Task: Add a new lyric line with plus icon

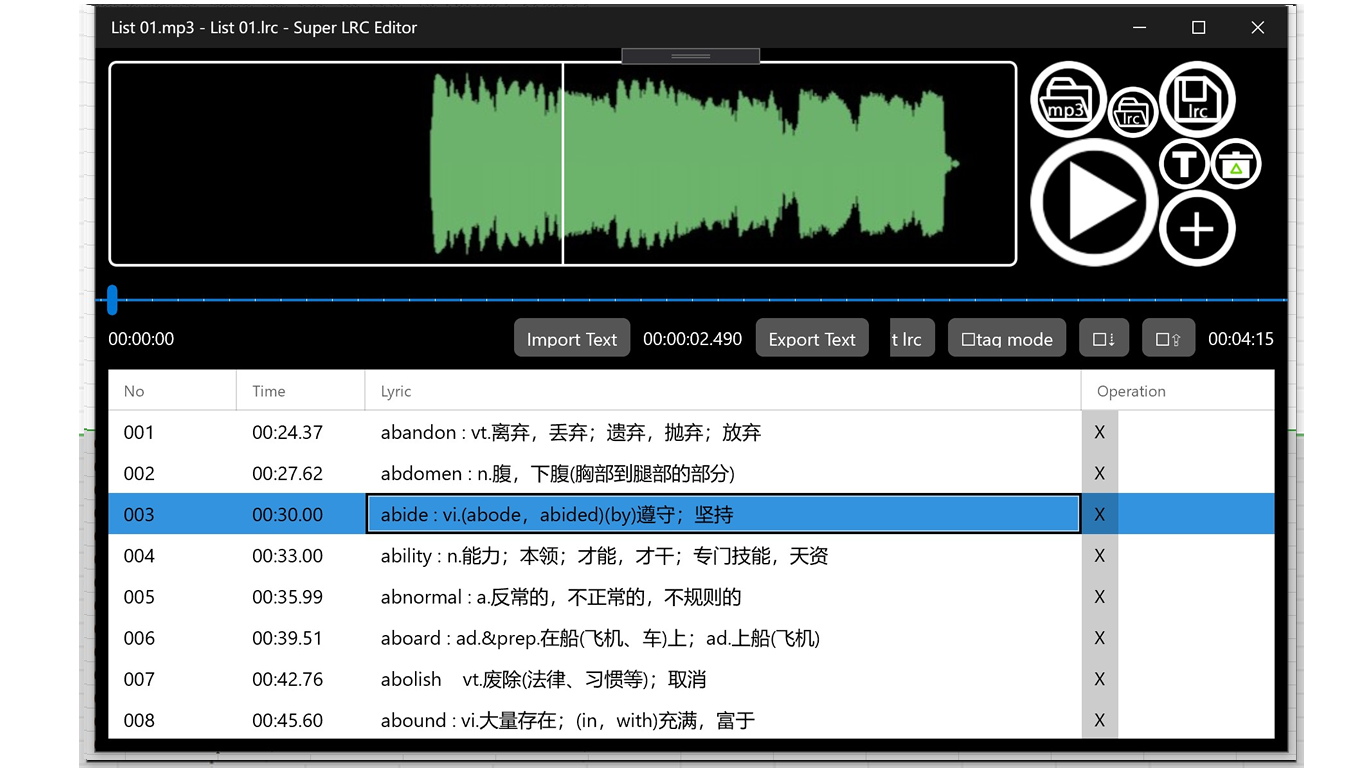Action: [1198, 228]
